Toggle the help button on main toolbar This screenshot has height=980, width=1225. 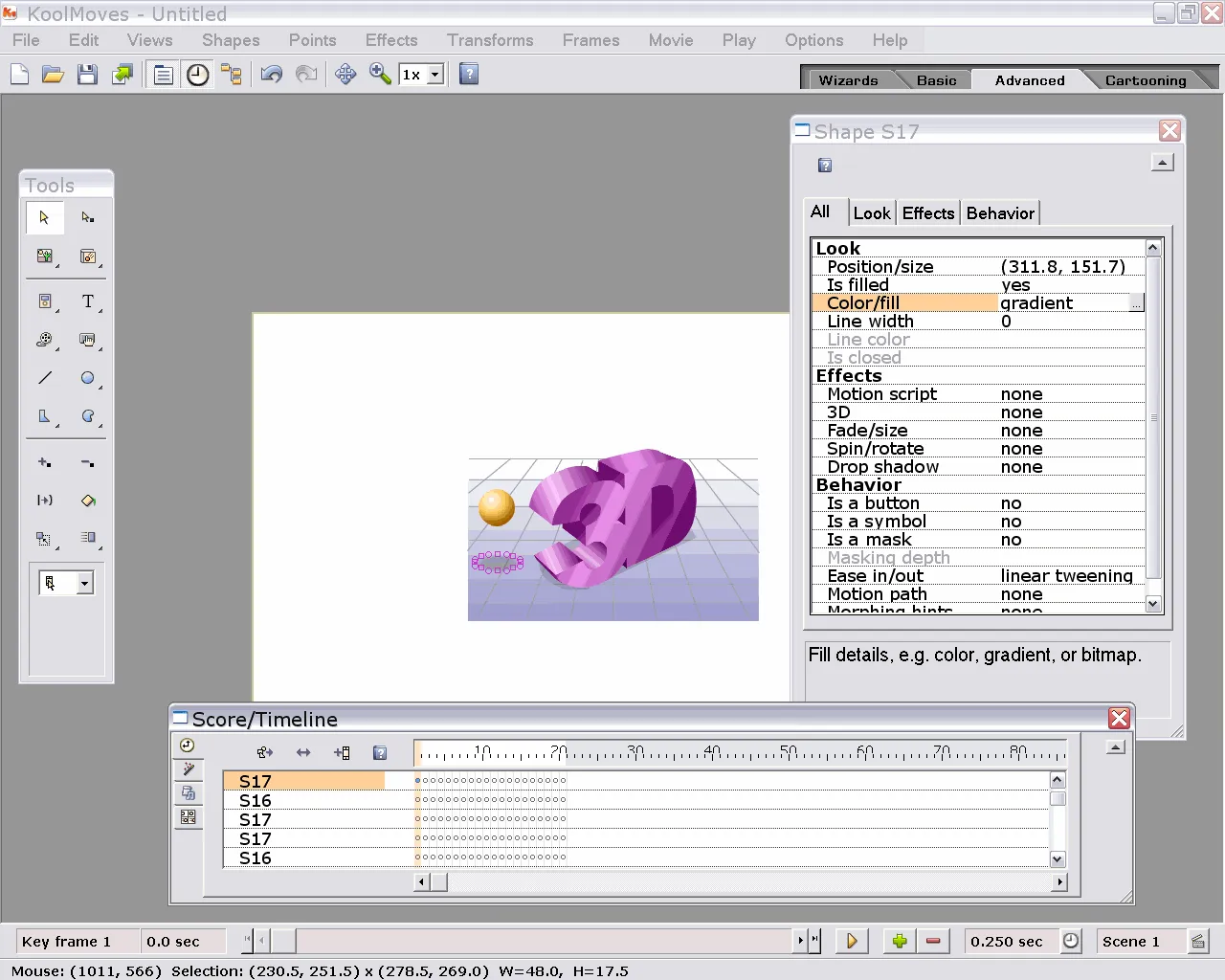click(468, 74)
